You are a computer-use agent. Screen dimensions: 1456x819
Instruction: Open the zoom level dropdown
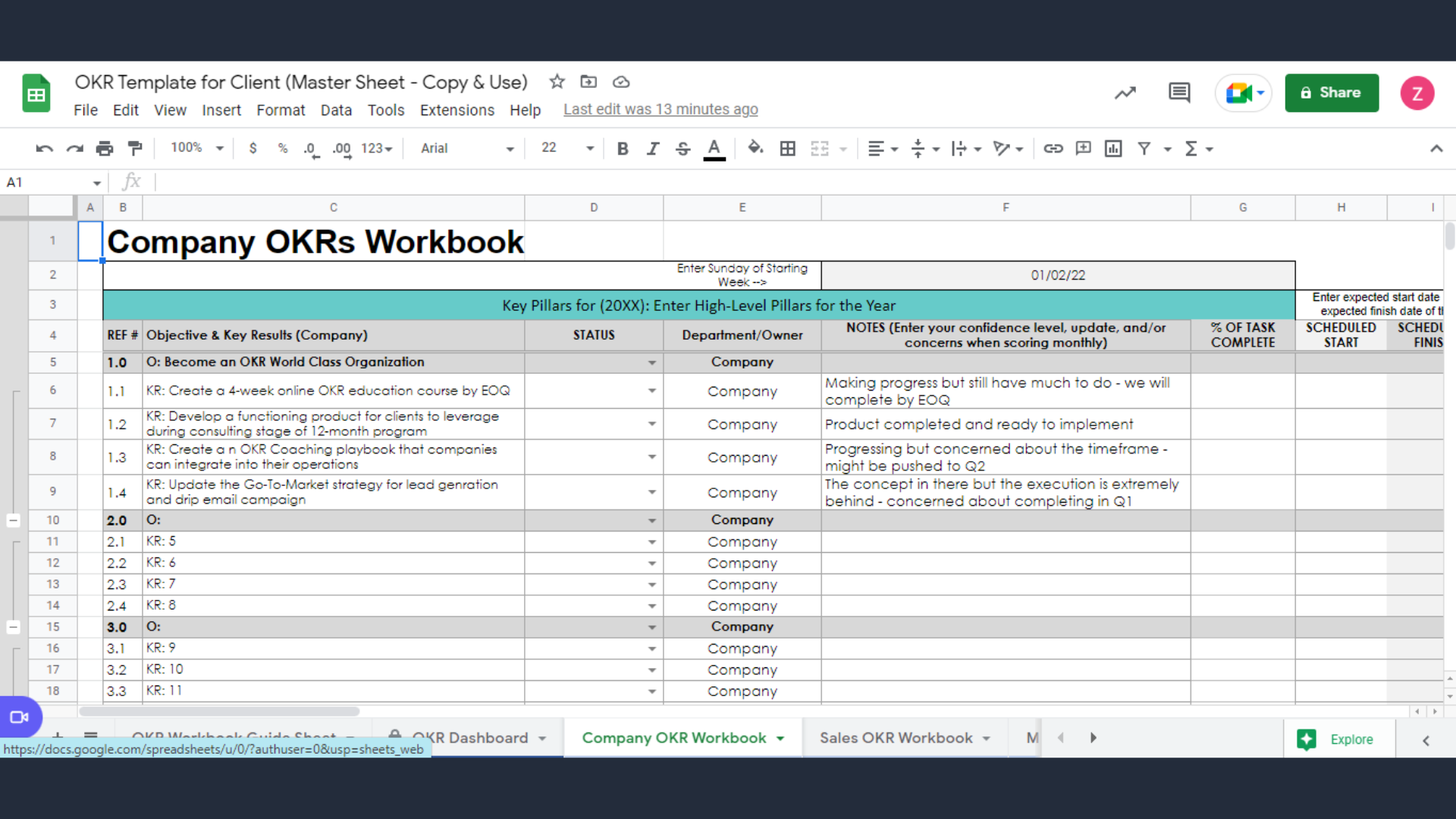point(197,148)
